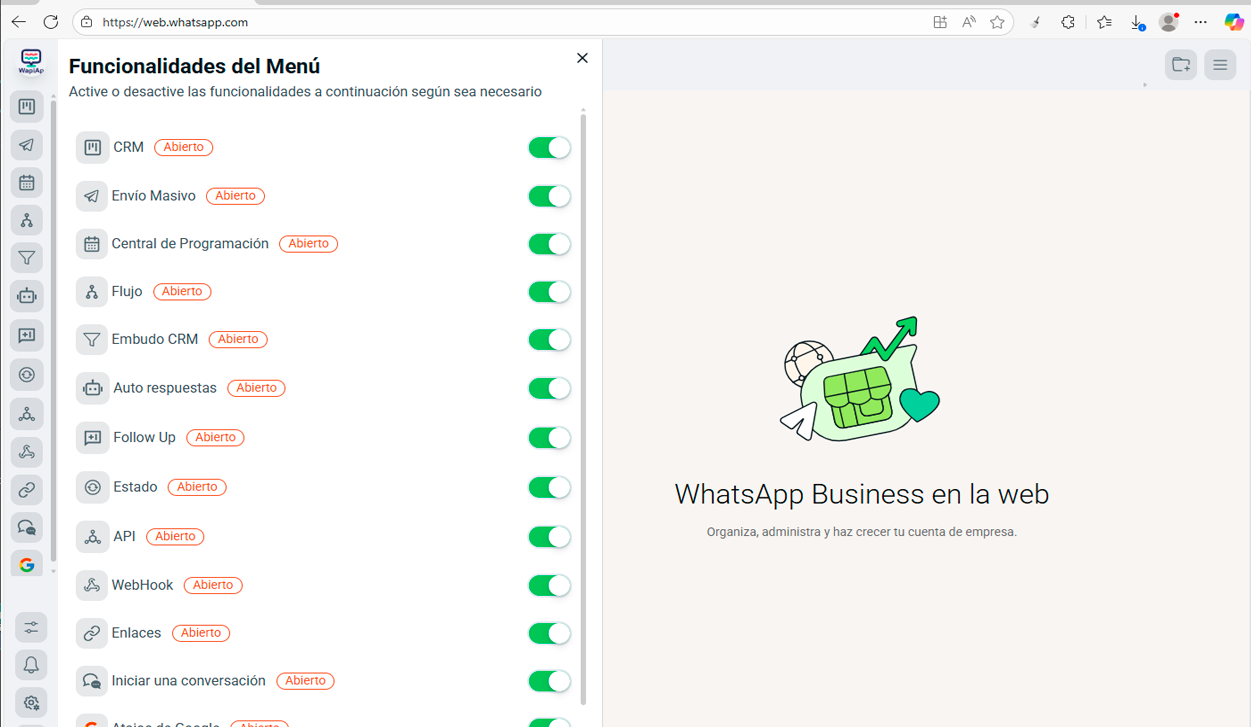Viewport: 1251px width, 727px height.
Task: Toggle the WebHook functionality switch
Action: click(549, 585)
